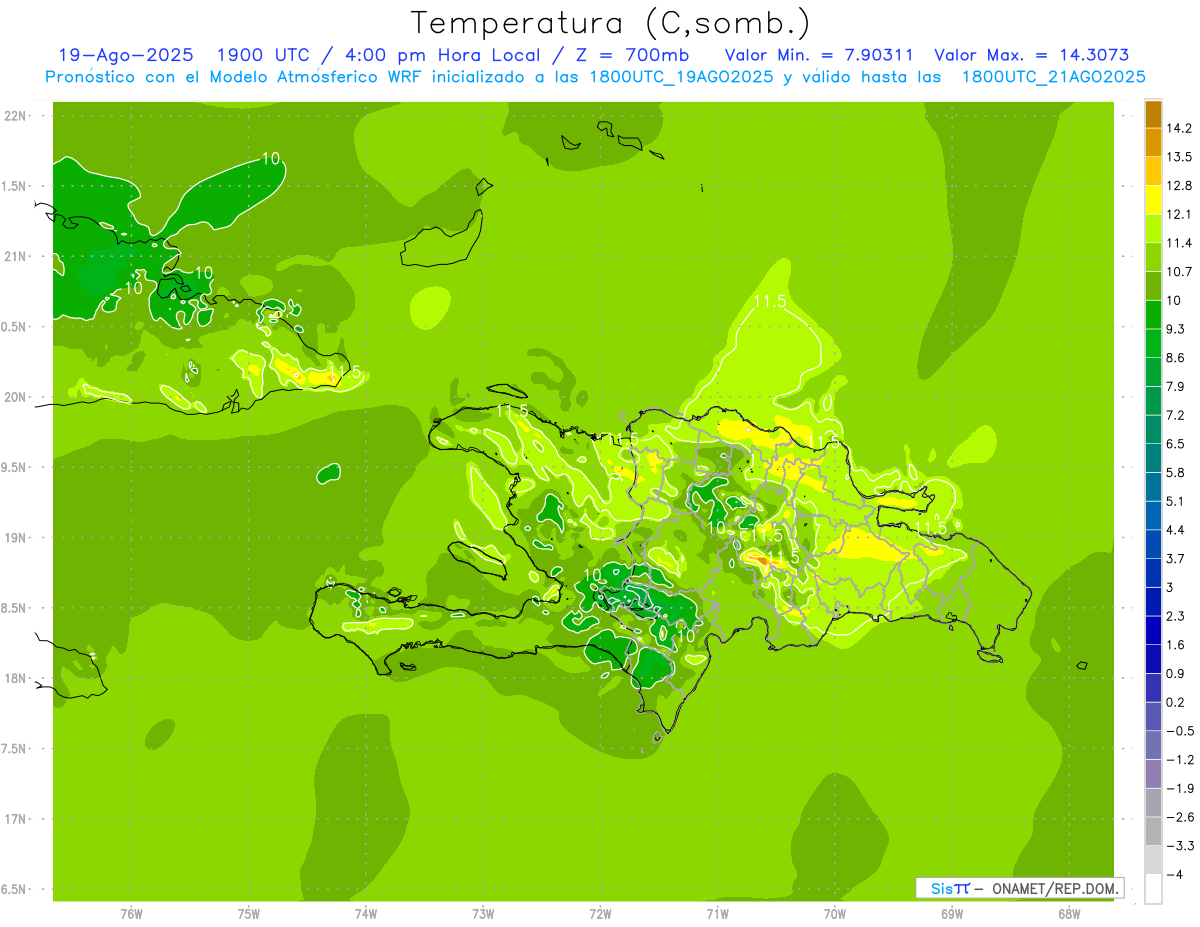Click the title "Temperatura (C,somb.)"
Viewport: 1200px width, 927px height.
pyautogui.click(x=610, y=23)
